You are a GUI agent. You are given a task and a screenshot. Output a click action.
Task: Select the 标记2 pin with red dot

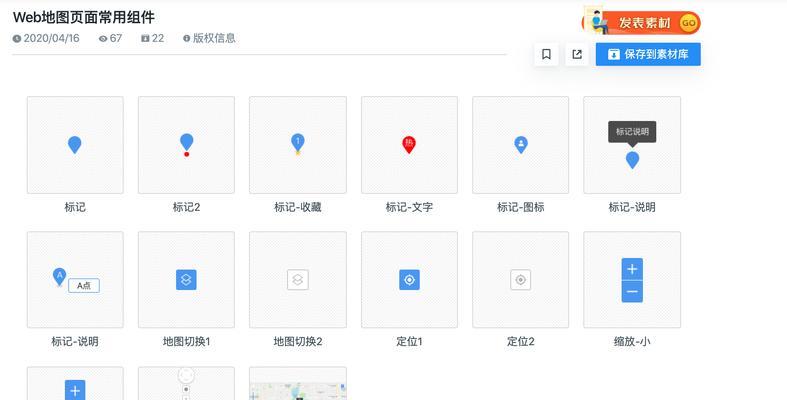[x=186, y=145]
